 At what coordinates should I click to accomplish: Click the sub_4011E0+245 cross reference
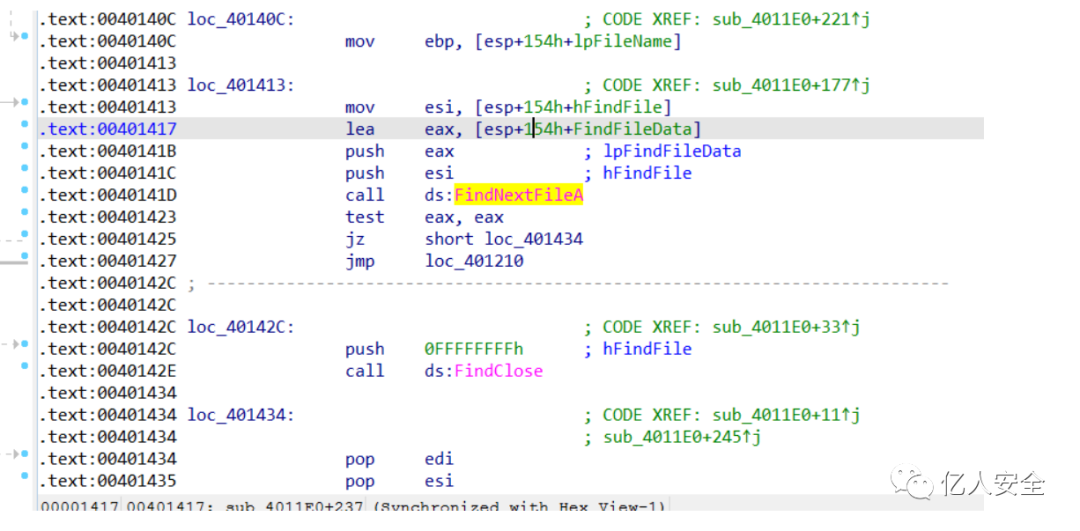pos(682,437)
